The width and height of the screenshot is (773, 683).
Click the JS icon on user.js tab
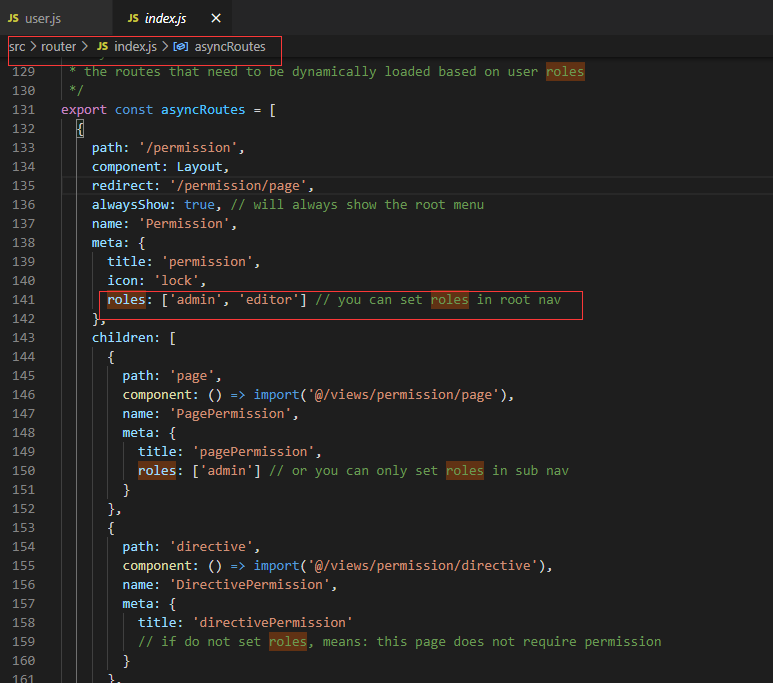13,18
